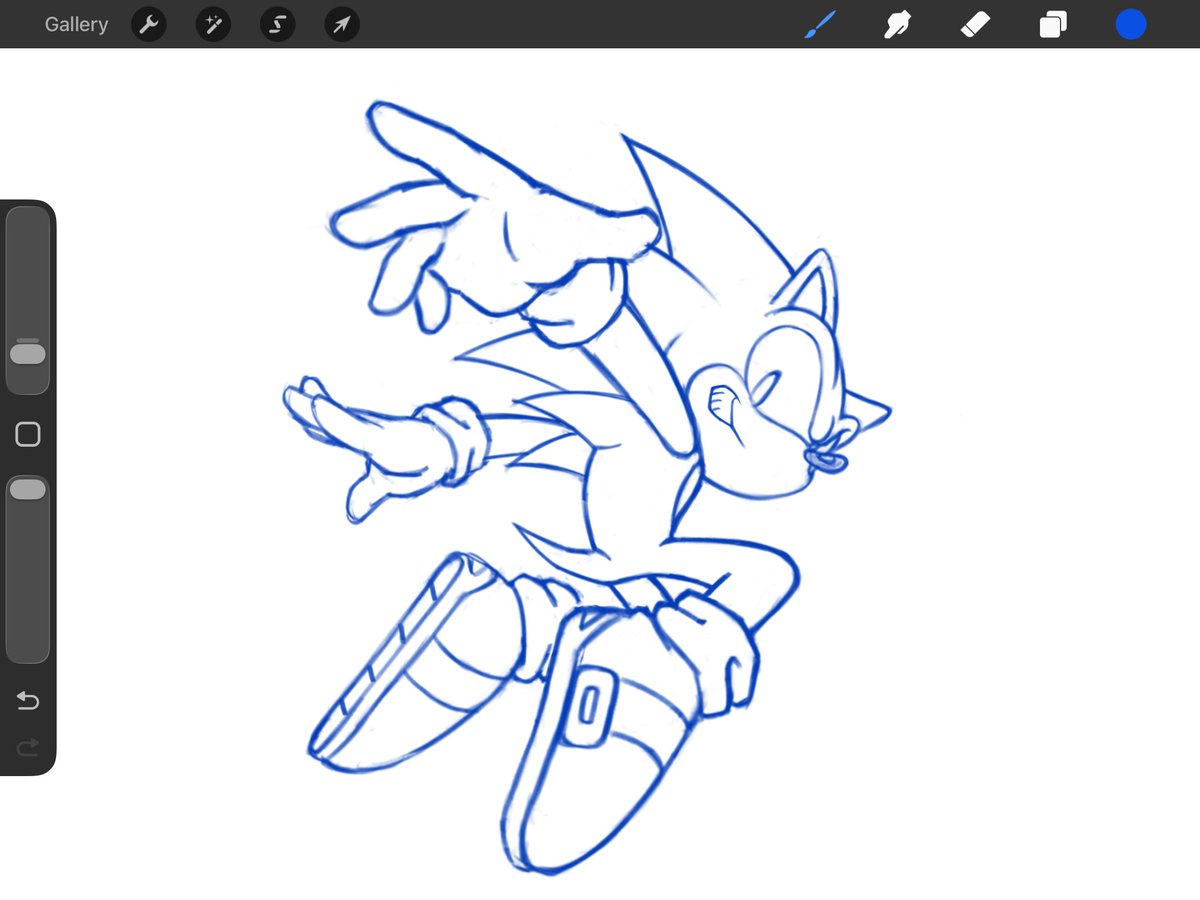
Task: Activate the Transform arrow tool
Action: point(342,25)
